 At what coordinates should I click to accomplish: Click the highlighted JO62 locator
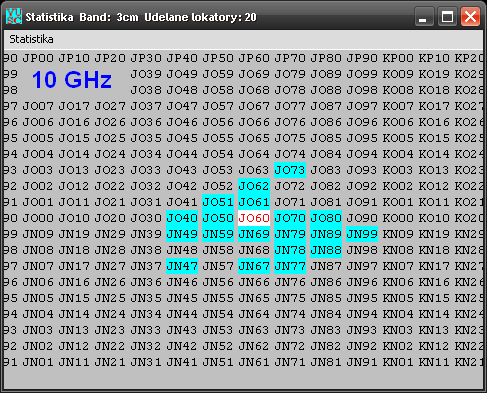pos(254,186)
